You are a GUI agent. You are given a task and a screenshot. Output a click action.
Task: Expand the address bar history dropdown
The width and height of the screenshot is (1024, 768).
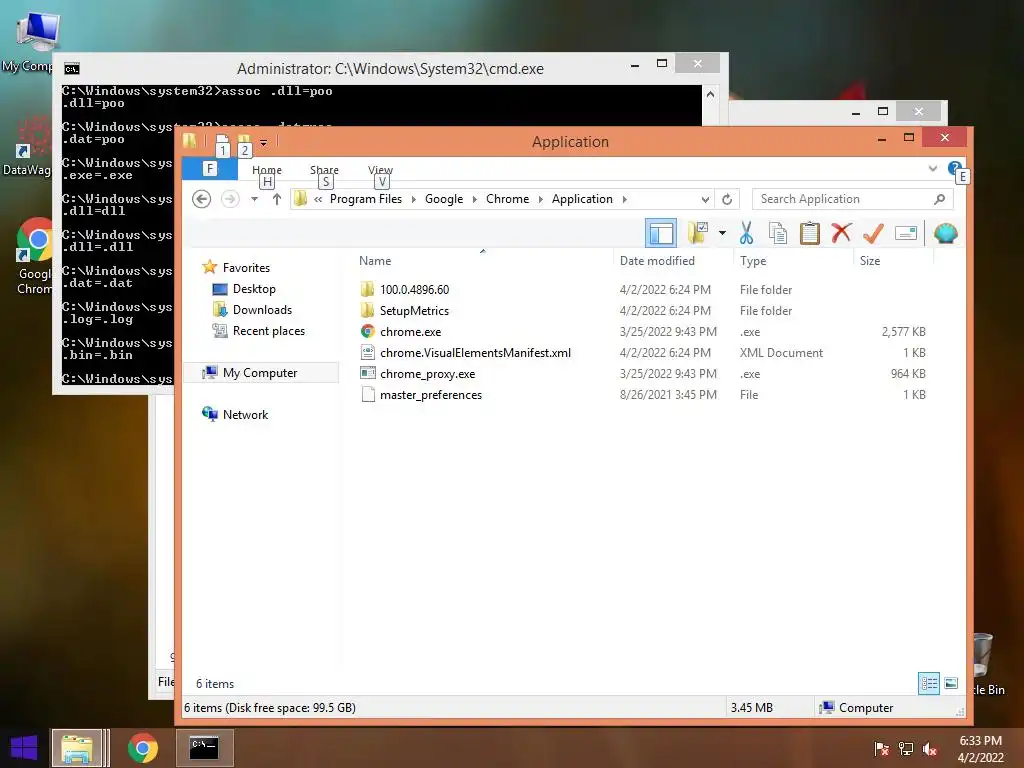click(705, 199)
